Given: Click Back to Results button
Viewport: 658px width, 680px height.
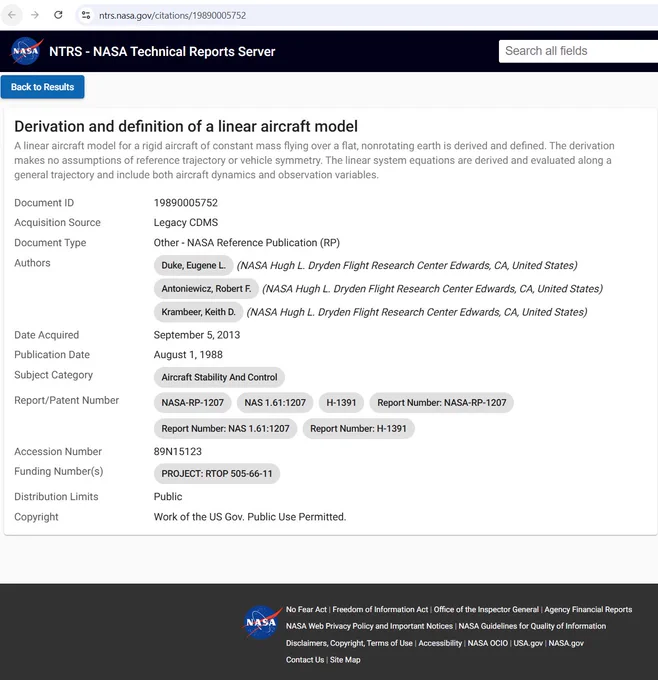Looking at the screenshot, I should tap(43, 87).
